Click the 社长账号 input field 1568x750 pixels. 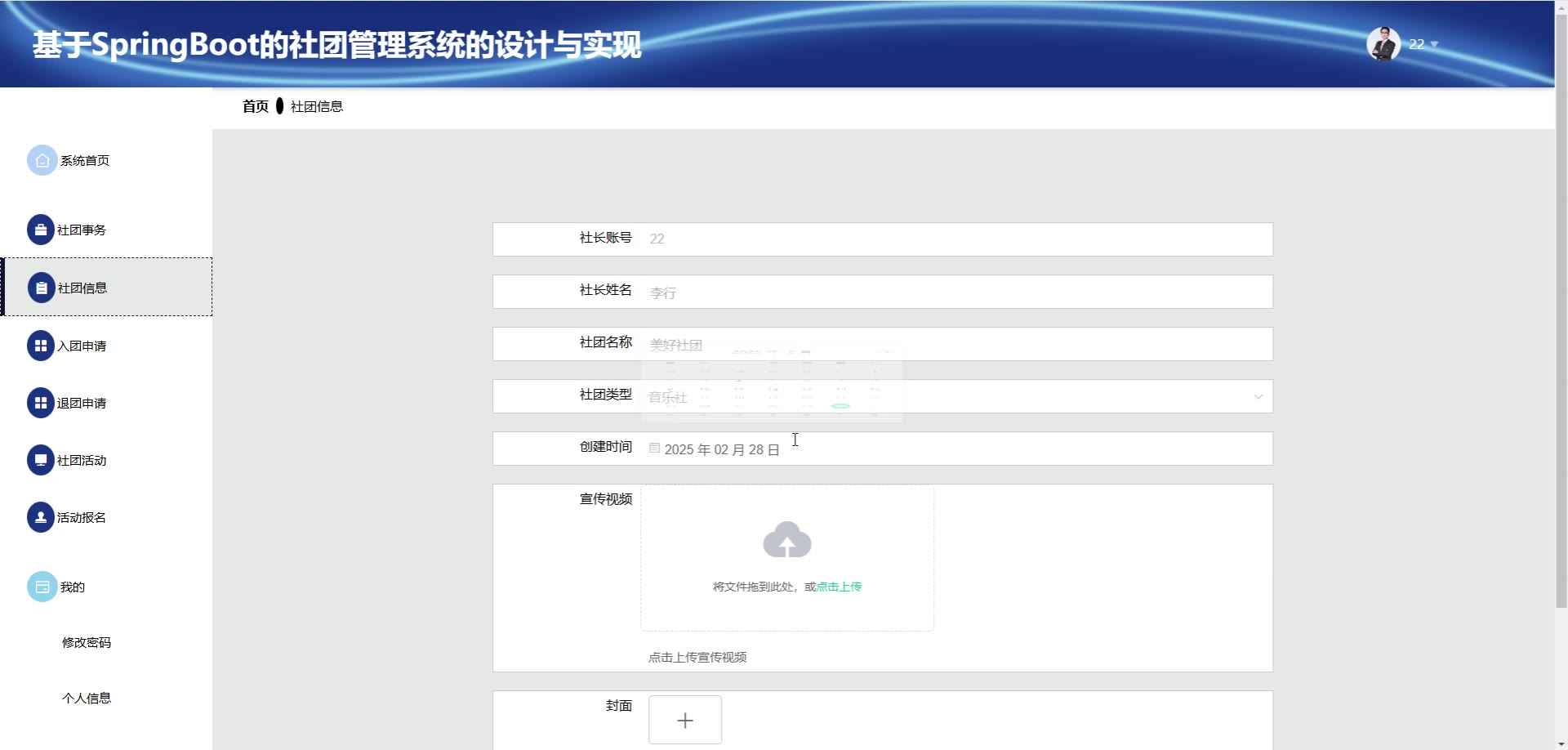[955, 239]
